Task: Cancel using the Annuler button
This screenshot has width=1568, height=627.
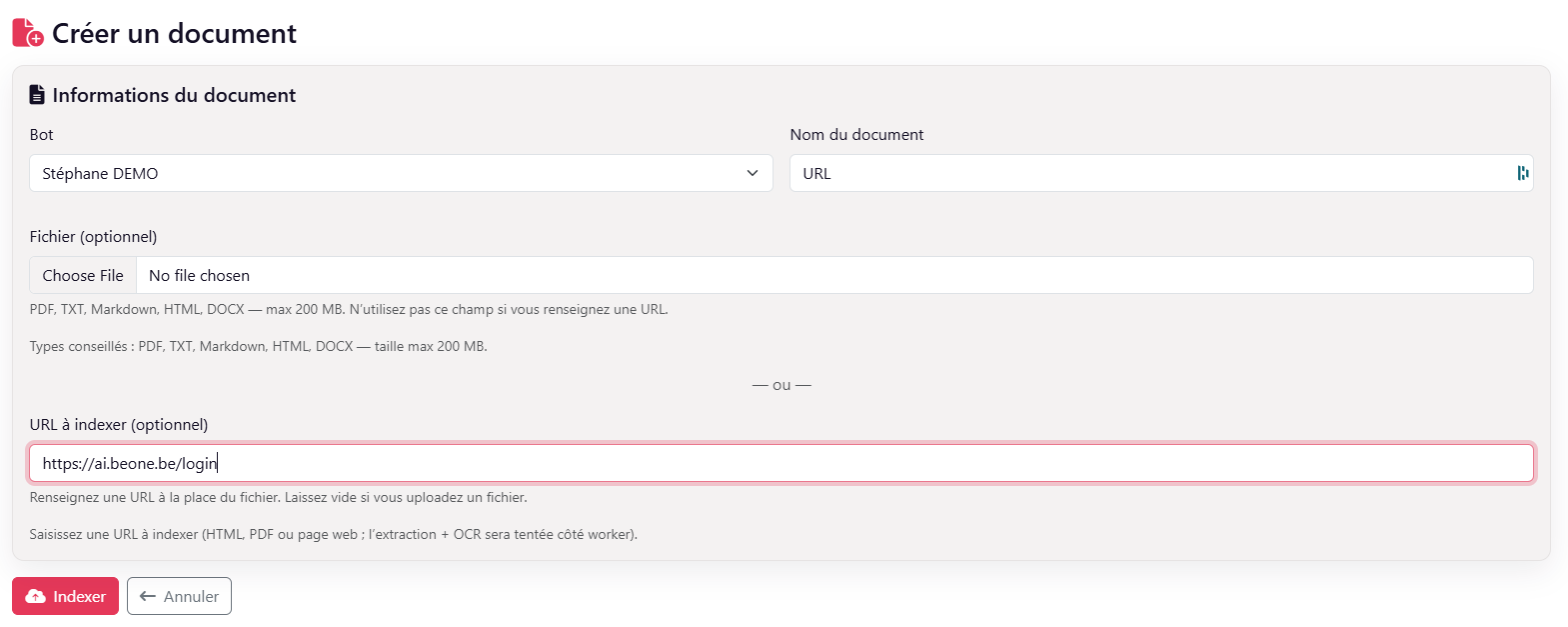Action: click(x=179, y=596)
